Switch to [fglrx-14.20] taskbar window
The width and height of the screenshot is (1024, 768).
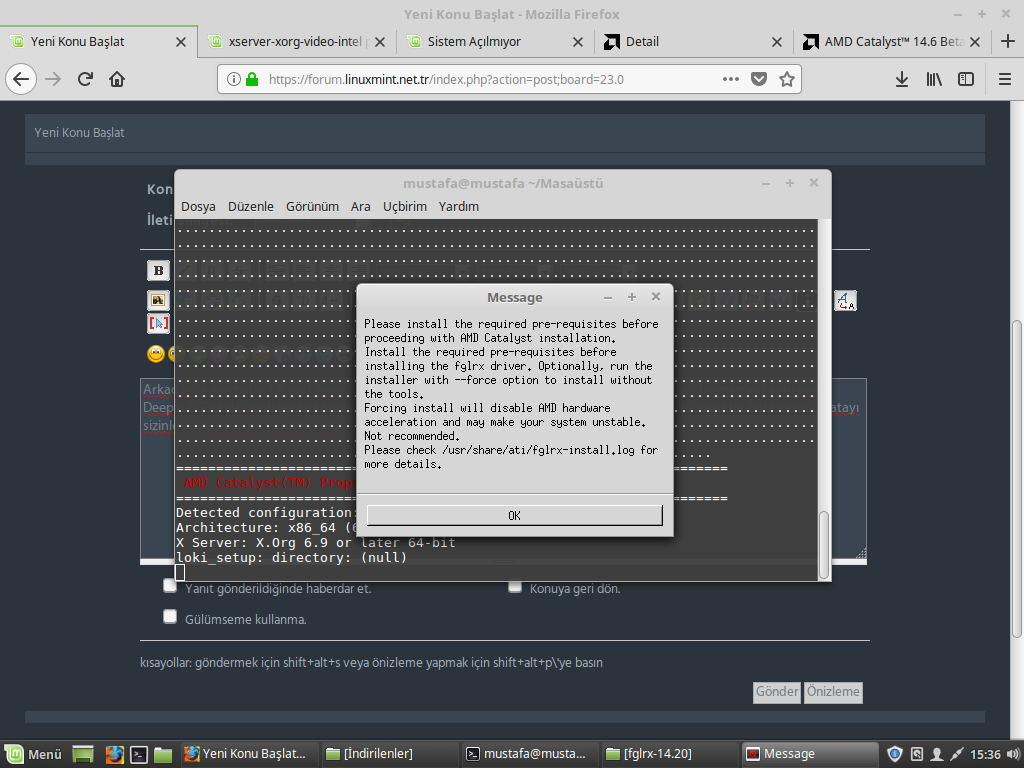670,754
